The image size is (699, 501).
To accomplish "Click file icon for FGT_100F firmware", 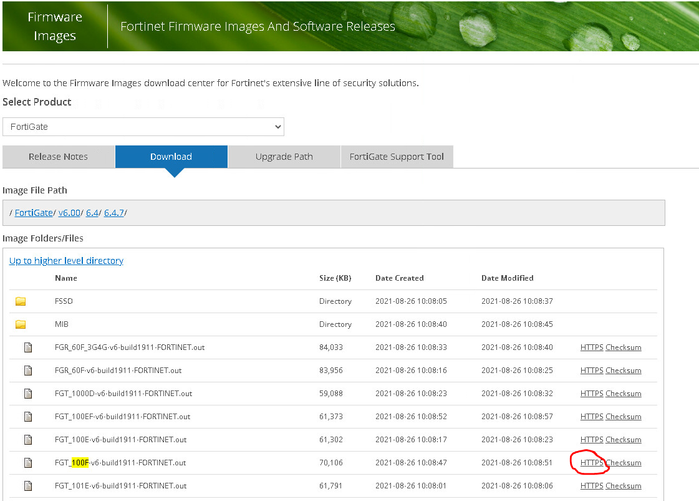I will pyautogui.click(x=28, y=462).
